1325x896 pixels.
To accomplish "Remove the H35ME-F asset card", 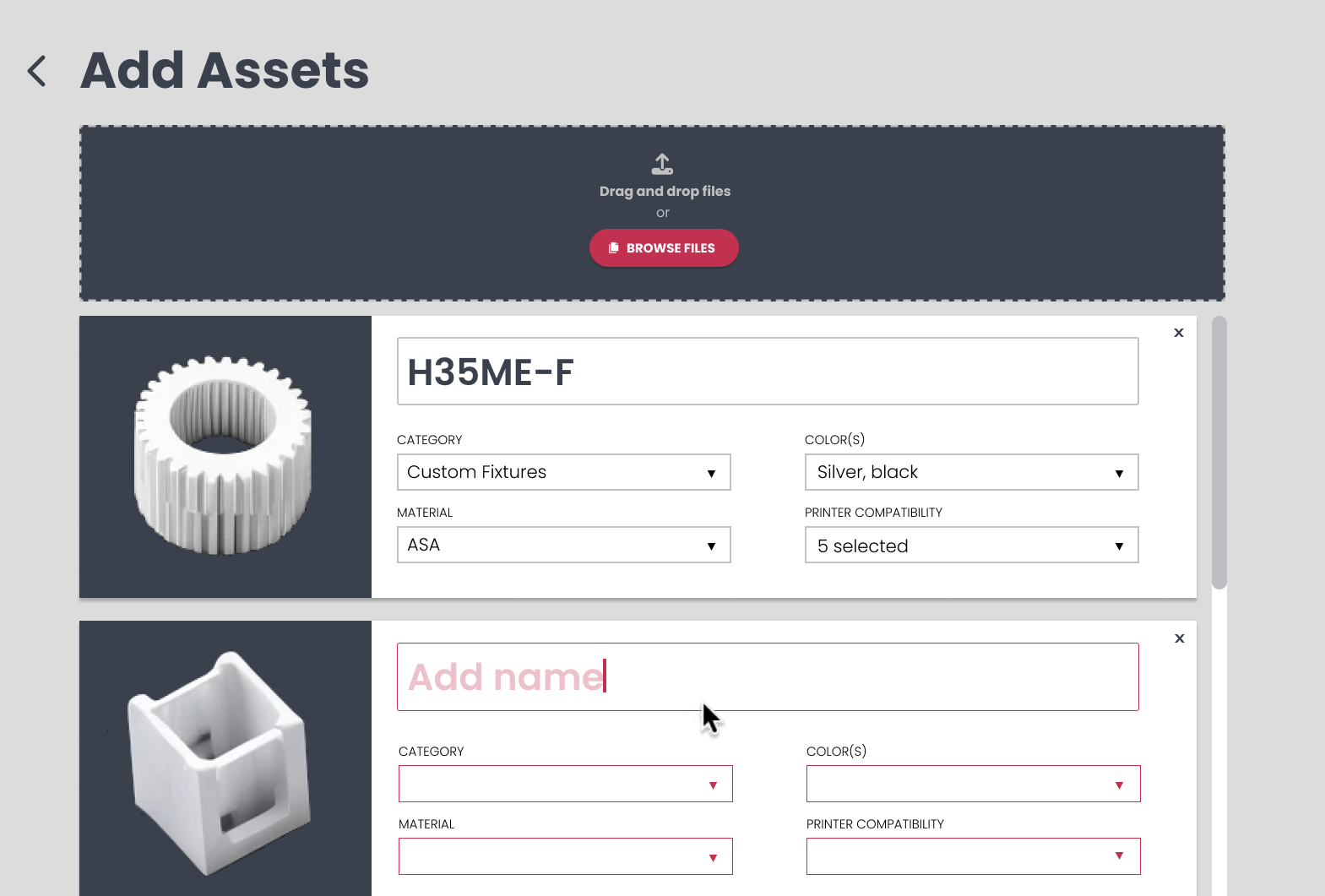I will [x=1179, y=333].
